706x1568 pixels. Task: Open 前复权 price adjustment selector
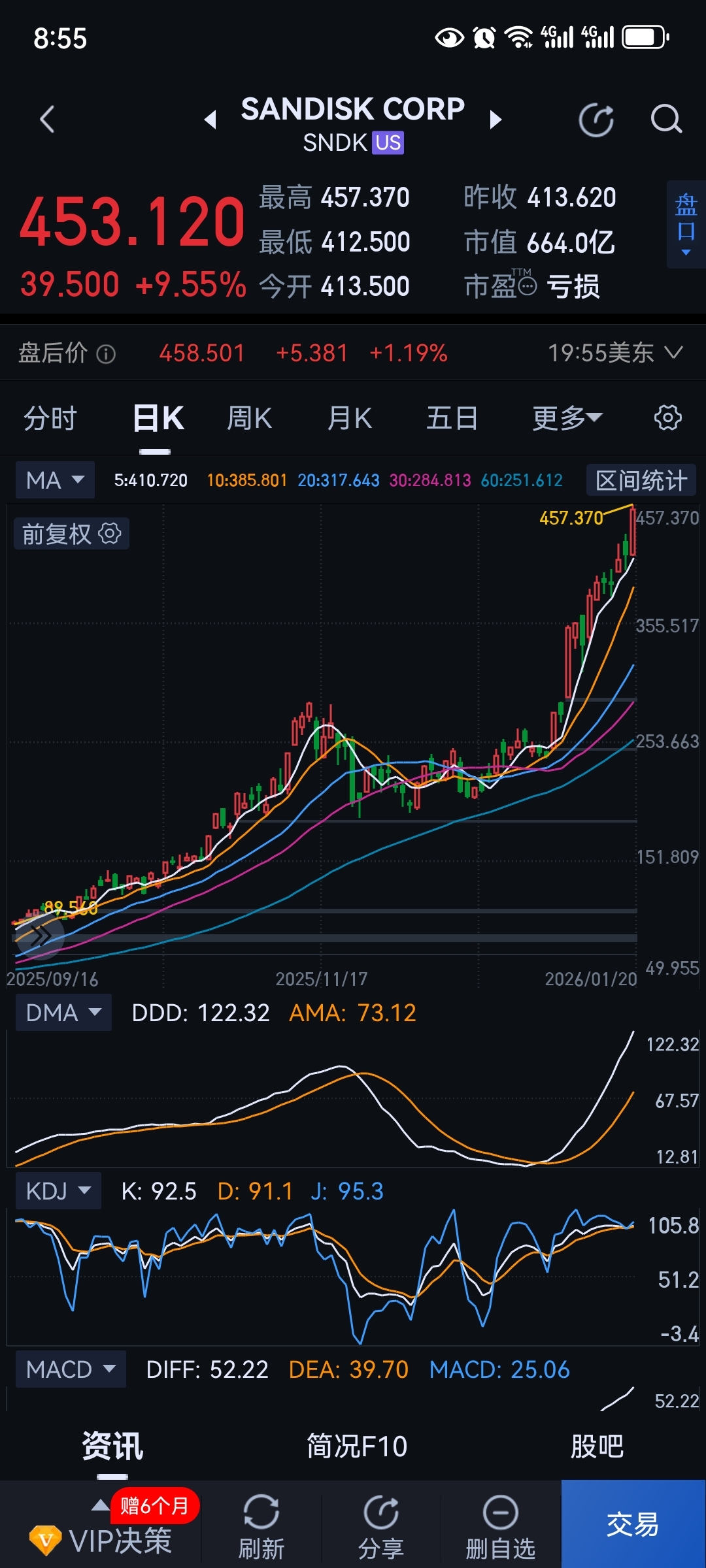click(71, 534)
